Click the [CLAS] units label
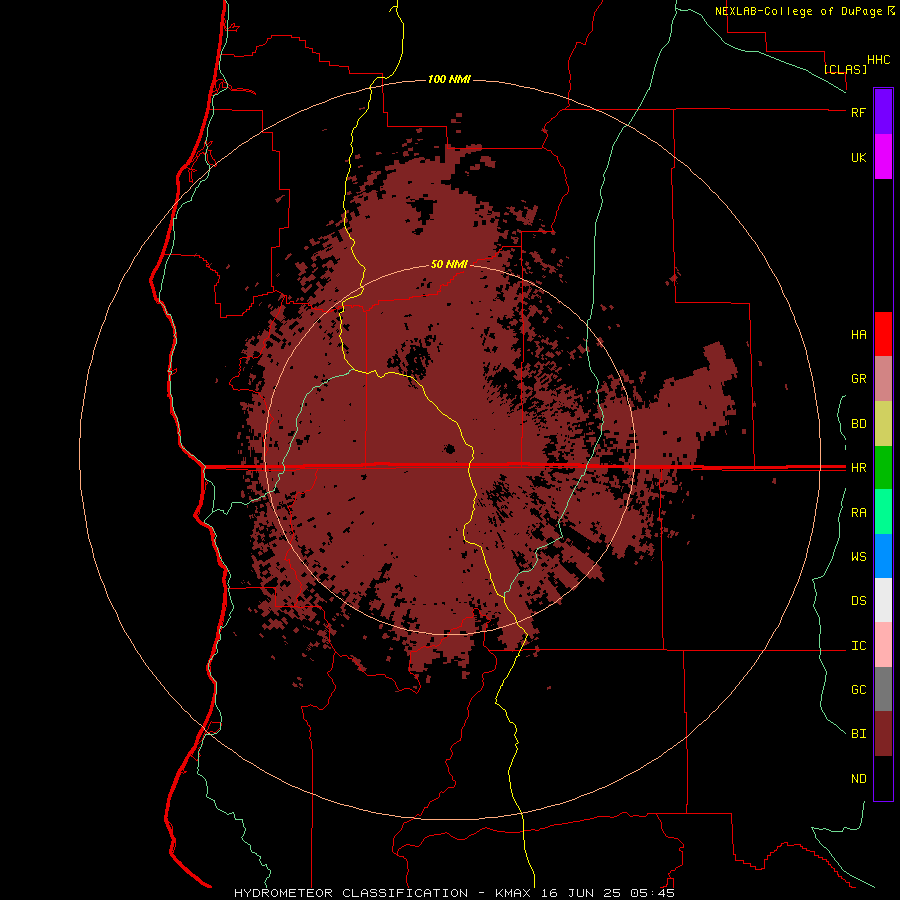The height and width of the screenshot is (900, 900). 845,69
